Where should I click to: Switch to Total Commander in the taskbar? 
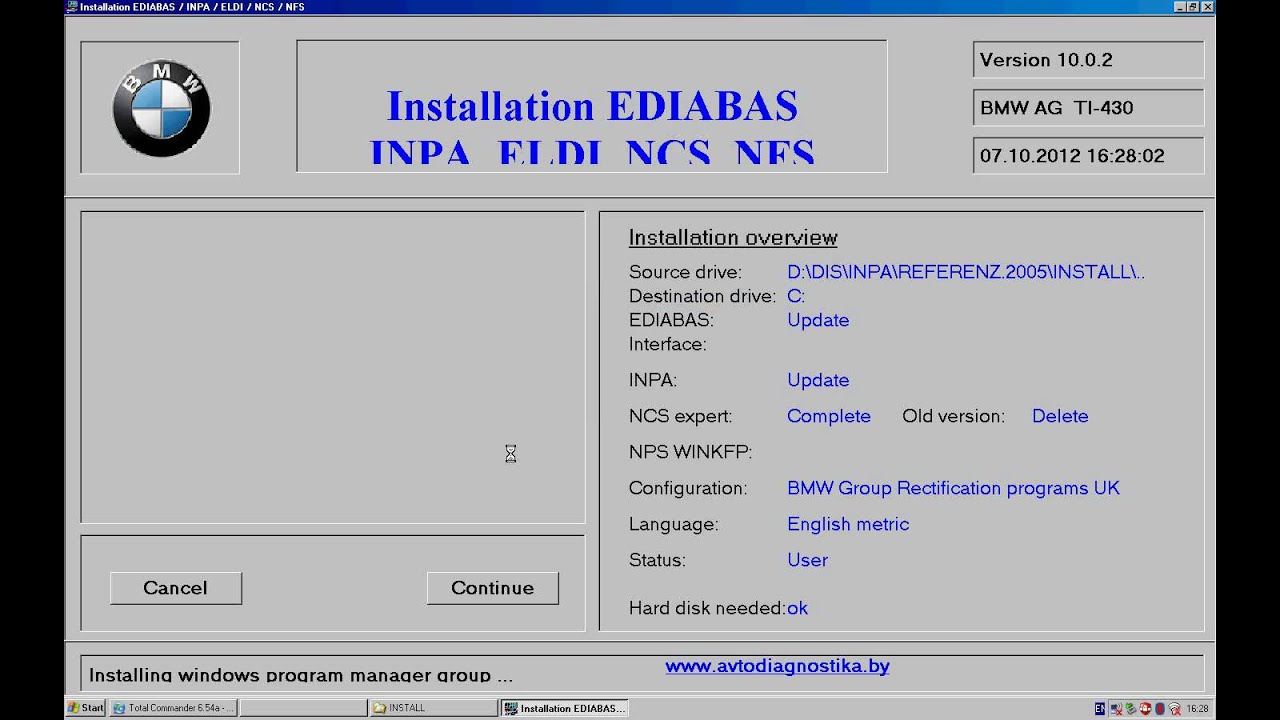[173, 708]
